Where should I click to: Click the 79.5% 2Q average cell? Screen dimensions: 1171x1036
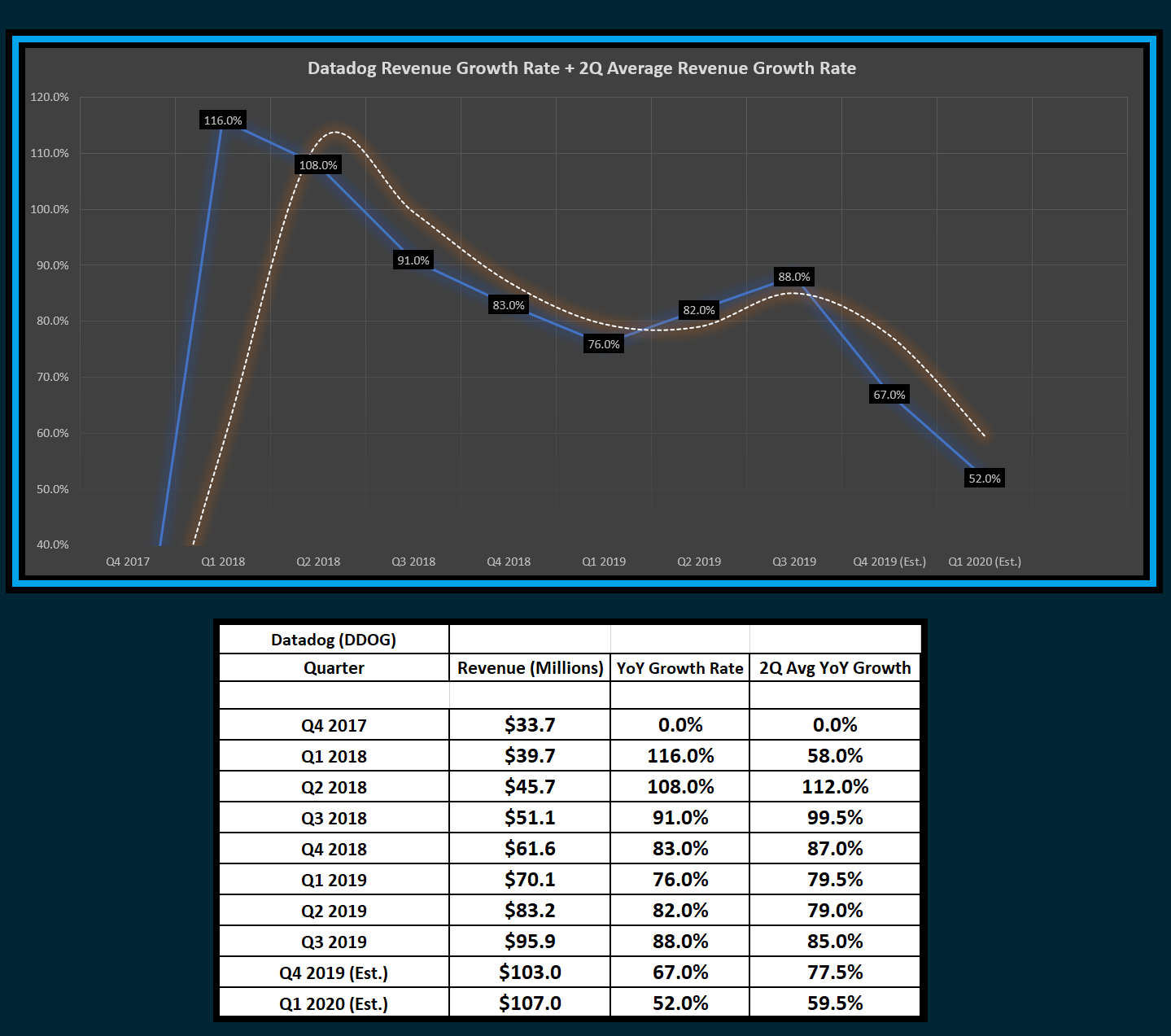point(835,880)
